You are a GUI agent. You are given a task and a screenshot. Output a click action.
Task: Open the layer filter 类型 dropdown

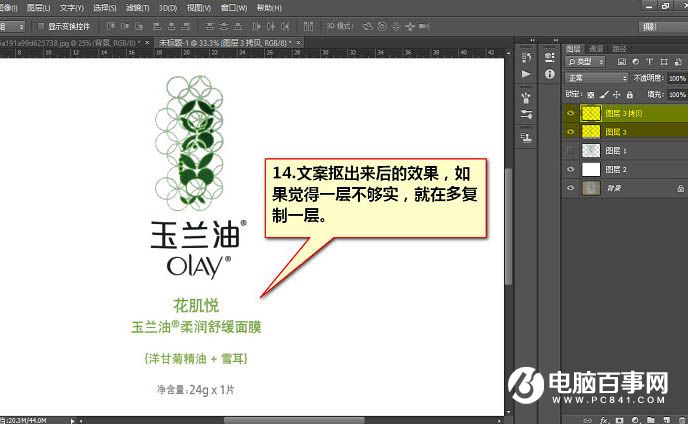[585, 61]
